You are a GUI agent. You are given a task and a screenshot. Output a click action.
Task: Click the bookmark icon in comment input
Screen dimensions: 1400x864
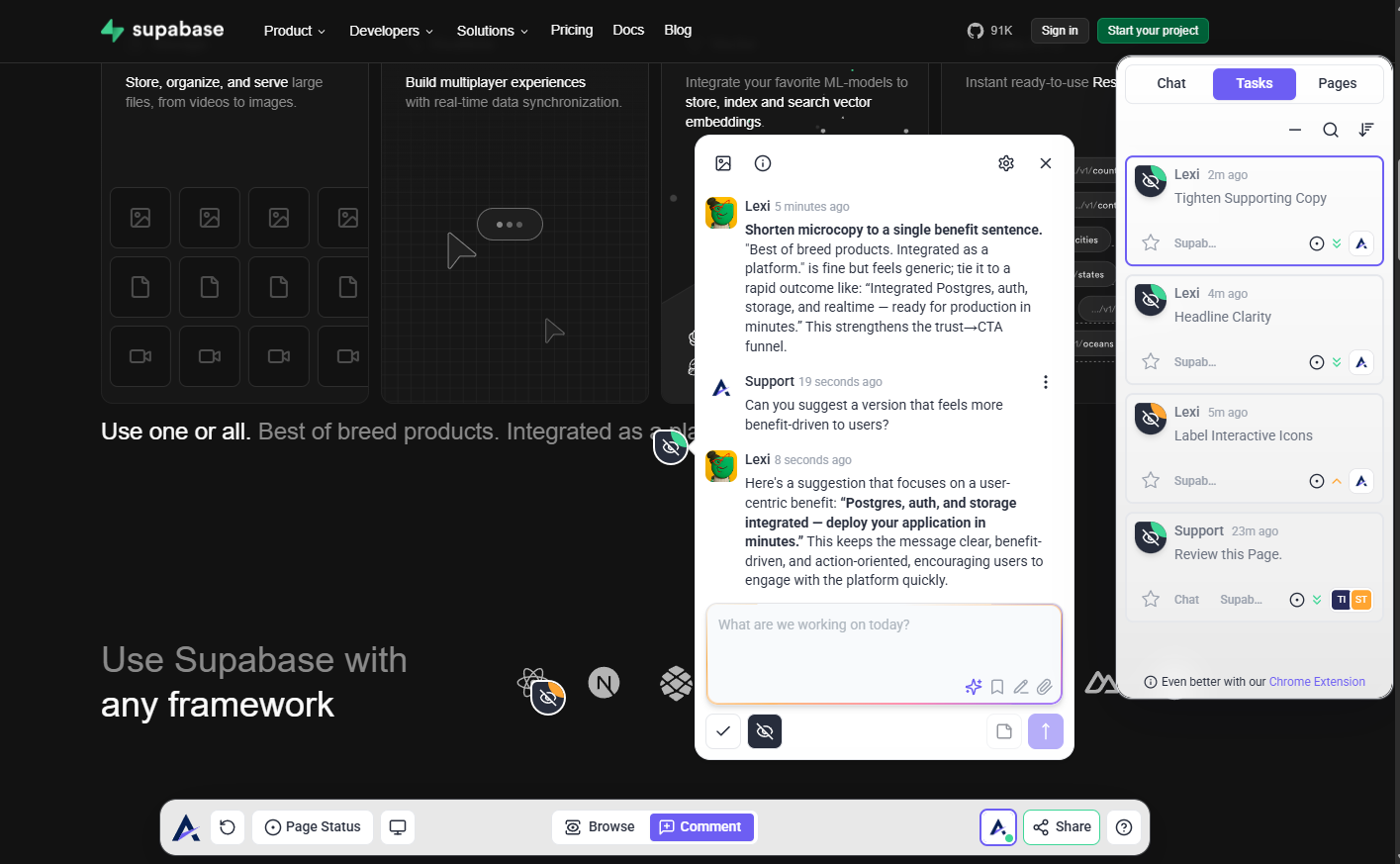(x=997, y=687)
